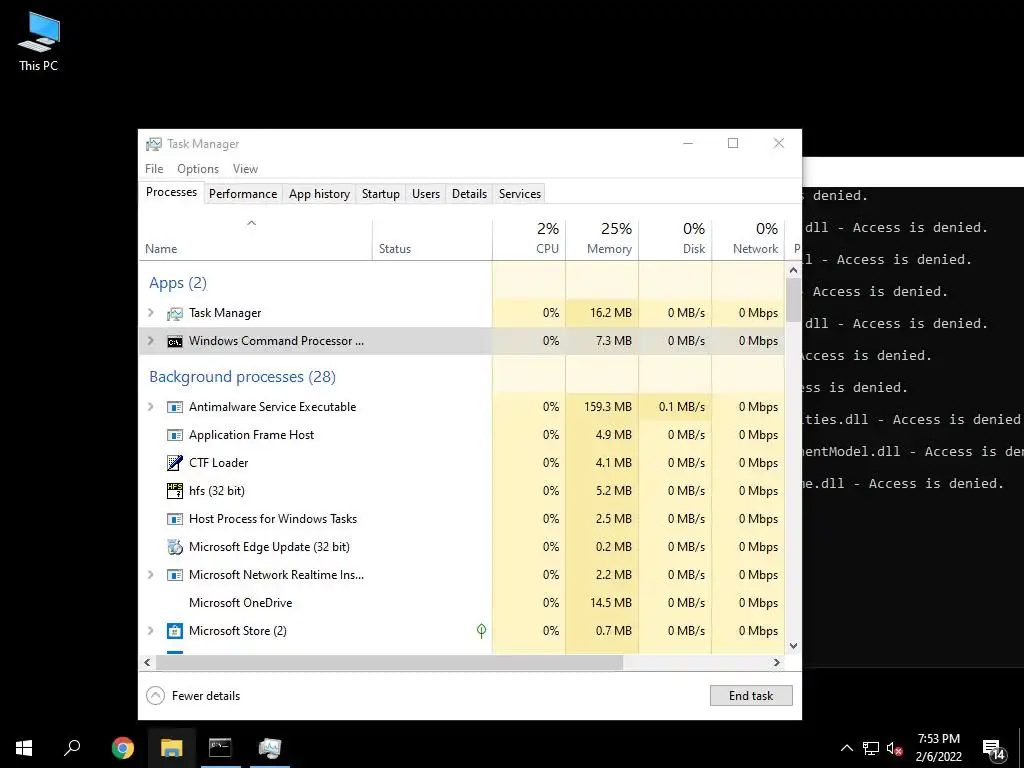Launch Google Chrome from the taskbar
Viewport: 1024px width, 768px height.
pos(122,748)
